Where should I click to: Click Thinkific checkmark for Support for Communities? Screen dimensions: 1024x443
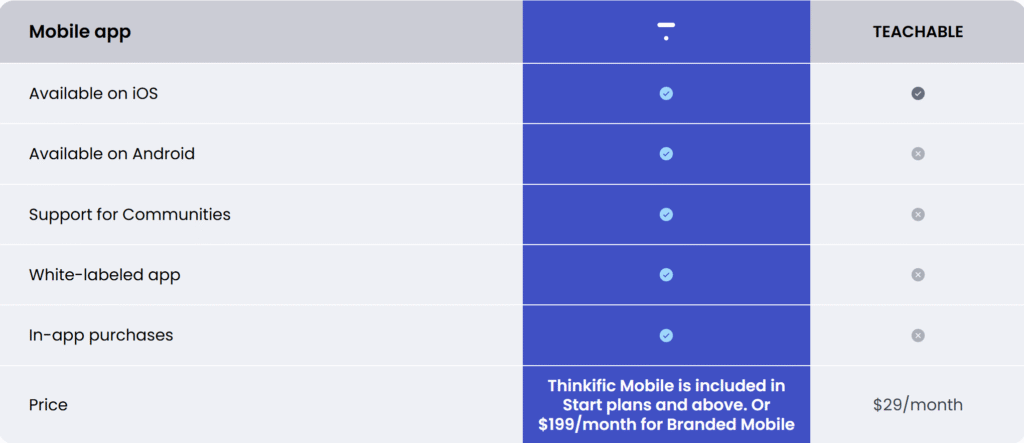click(x=666, y=214)
